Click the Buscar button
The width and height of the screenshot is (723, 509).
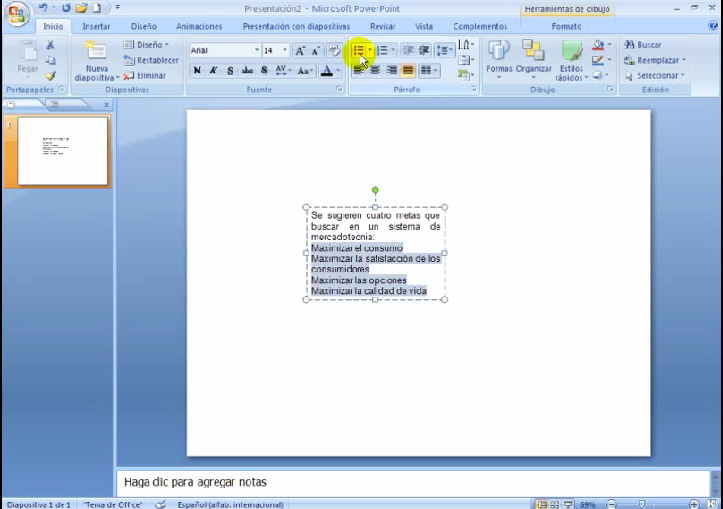click(642, 45)
